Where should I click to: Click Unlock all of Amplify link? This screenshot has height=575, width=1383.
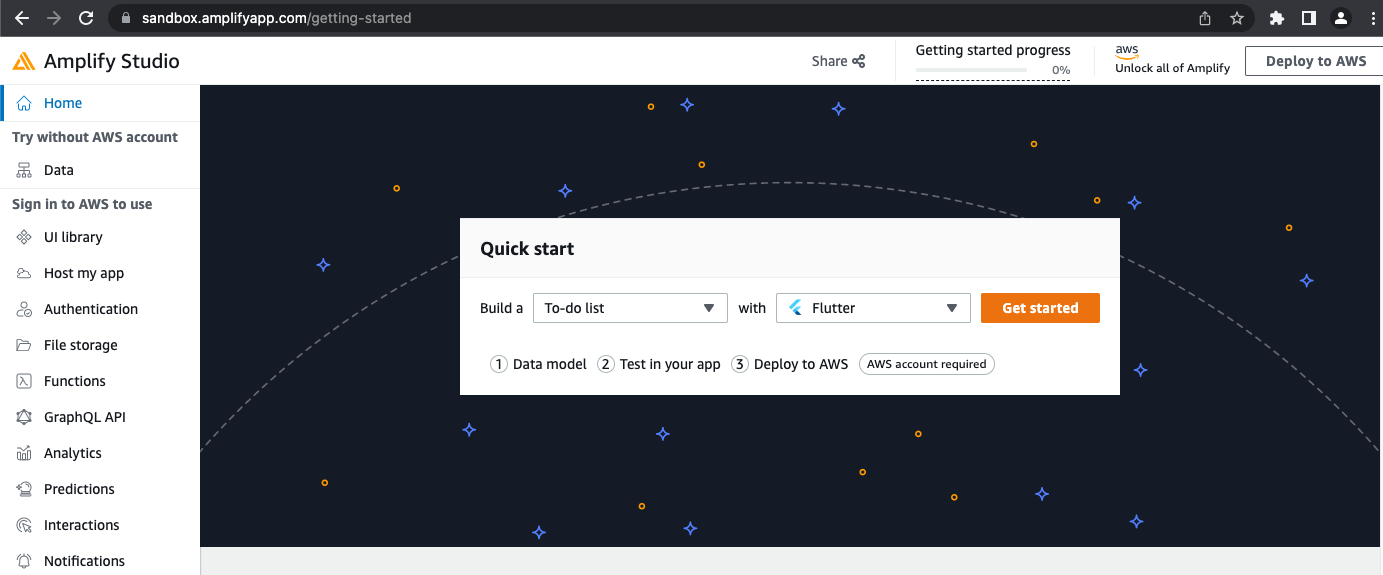pos(1173,68)
